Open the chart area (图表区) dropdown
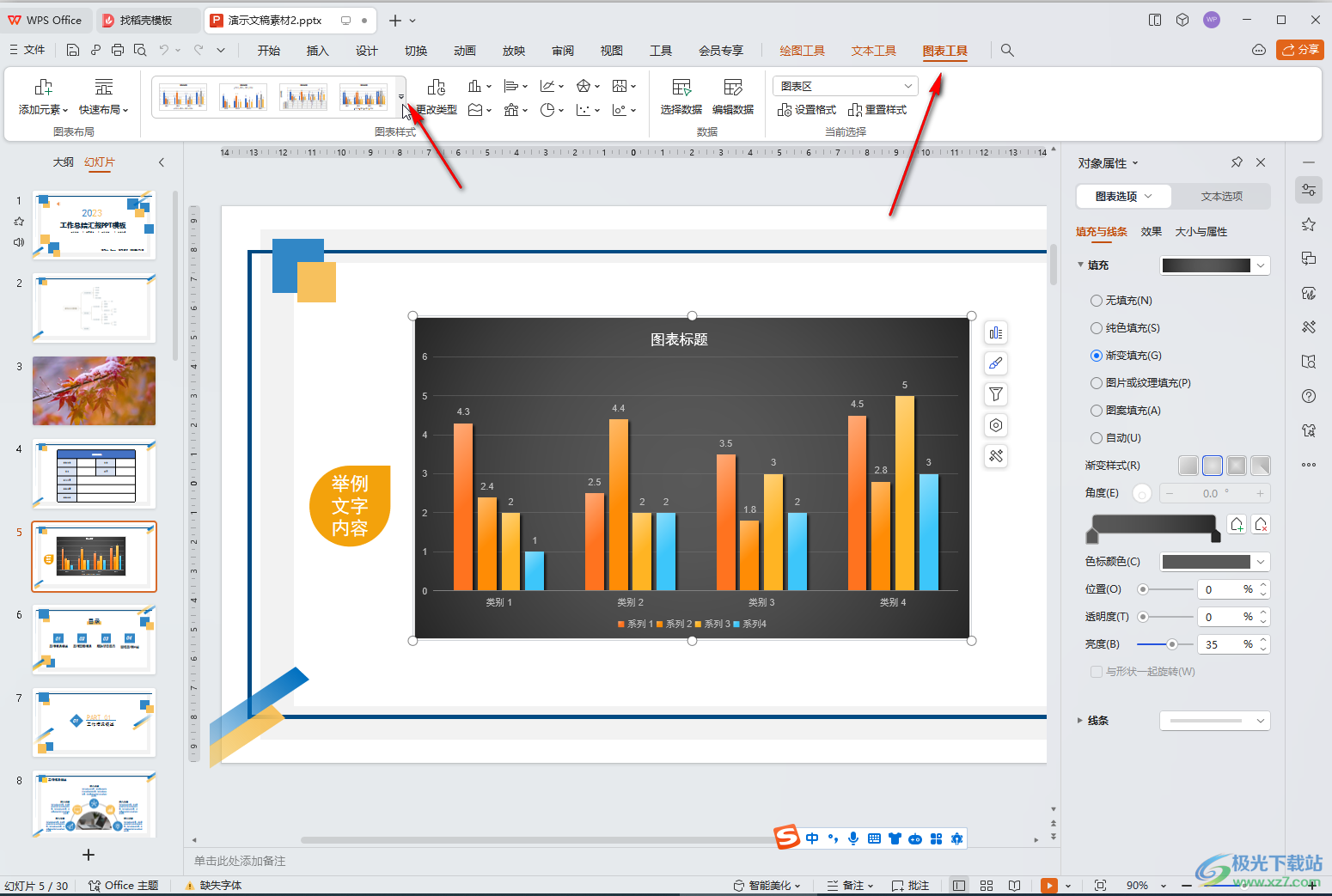 (846, 86)
